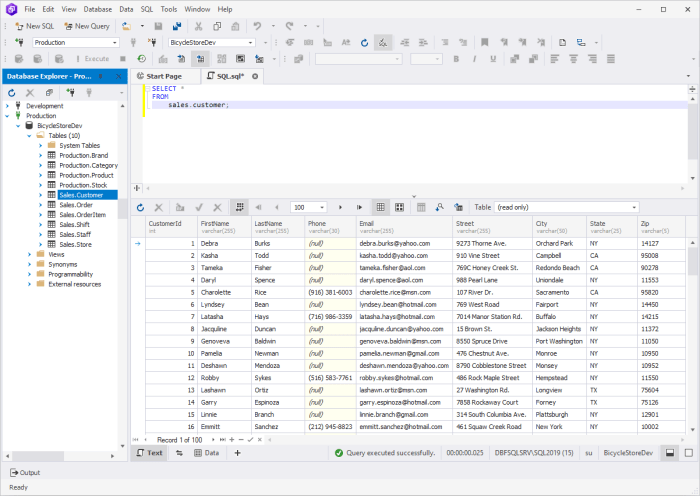Viewport: 700px width, 496px height.
Task: Open the SQL menu
Action: pyautogui.click(x=146, y=9)
